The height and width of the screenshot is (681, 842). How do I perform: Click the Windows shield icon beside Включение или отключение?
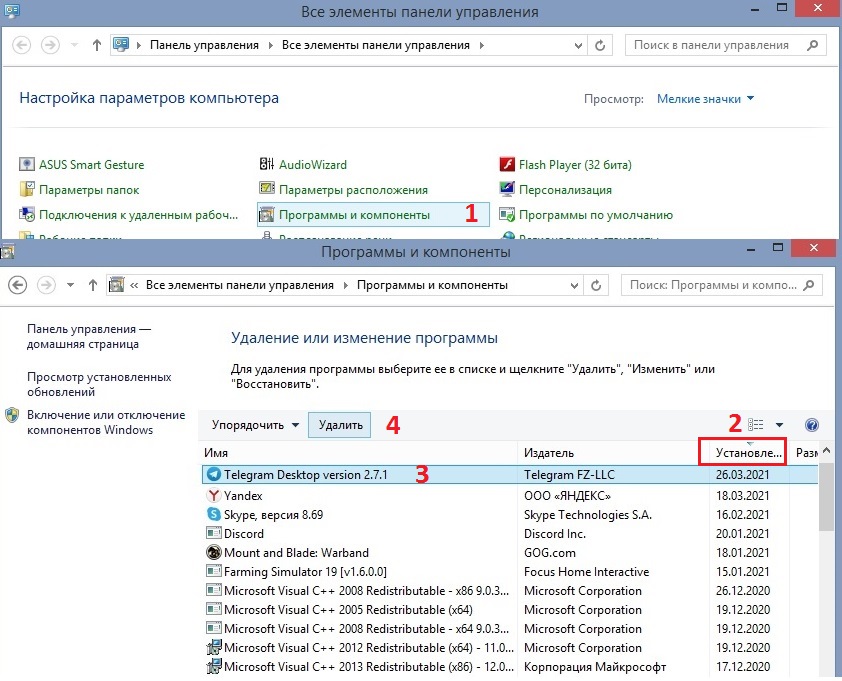[x=12, y=416]
